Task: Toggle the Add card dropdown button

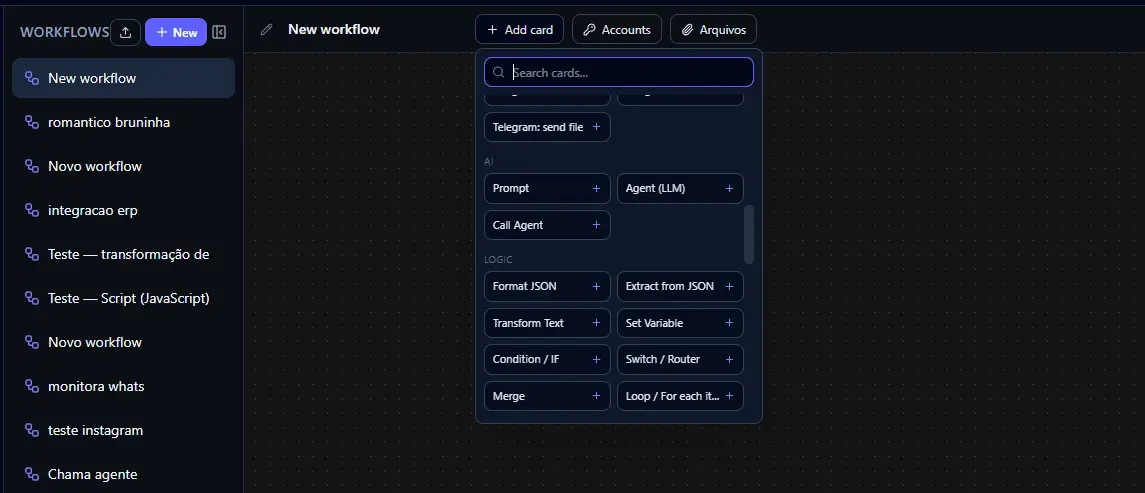Action: (x=519, y=29)
